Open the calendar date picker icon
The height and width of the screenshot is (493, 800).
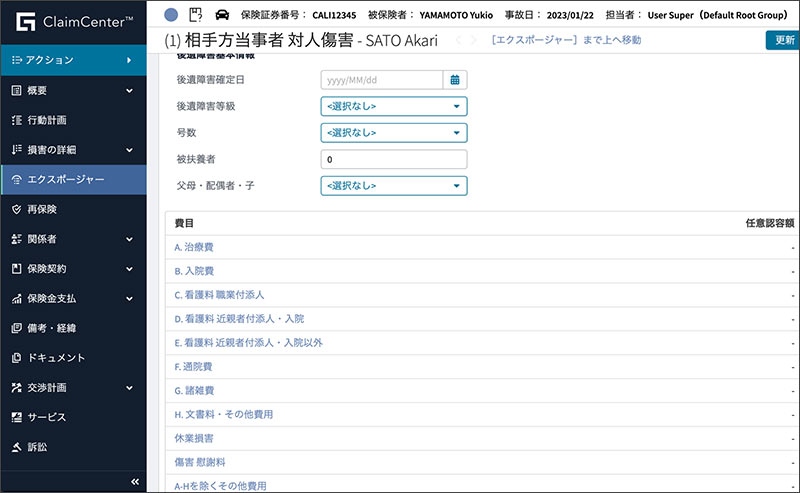point(455,80)
